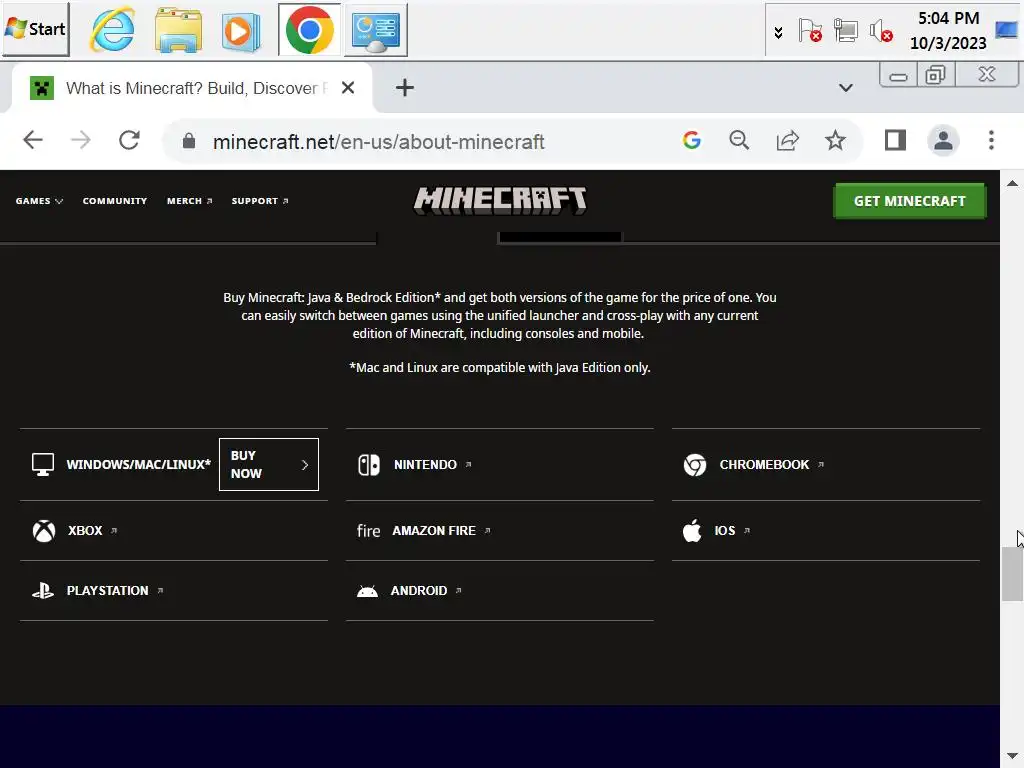
Task: Open the Chrome three-dot menu
Action: coord(991,140)
